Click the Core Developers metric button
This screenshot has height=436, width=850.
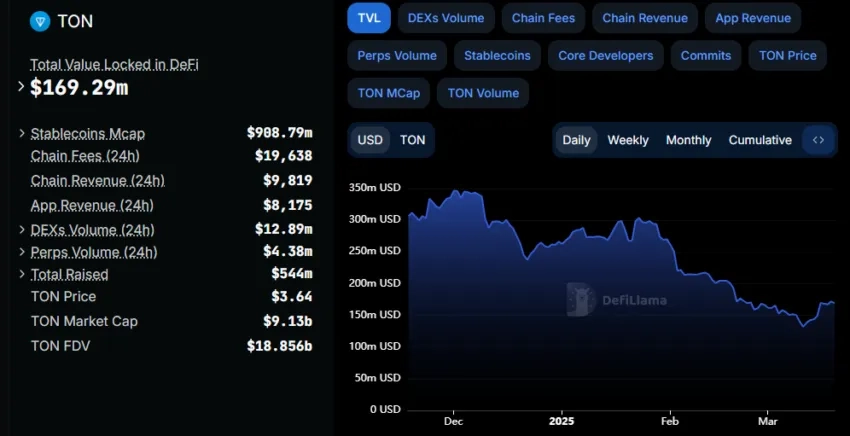[x=606, y=55]
